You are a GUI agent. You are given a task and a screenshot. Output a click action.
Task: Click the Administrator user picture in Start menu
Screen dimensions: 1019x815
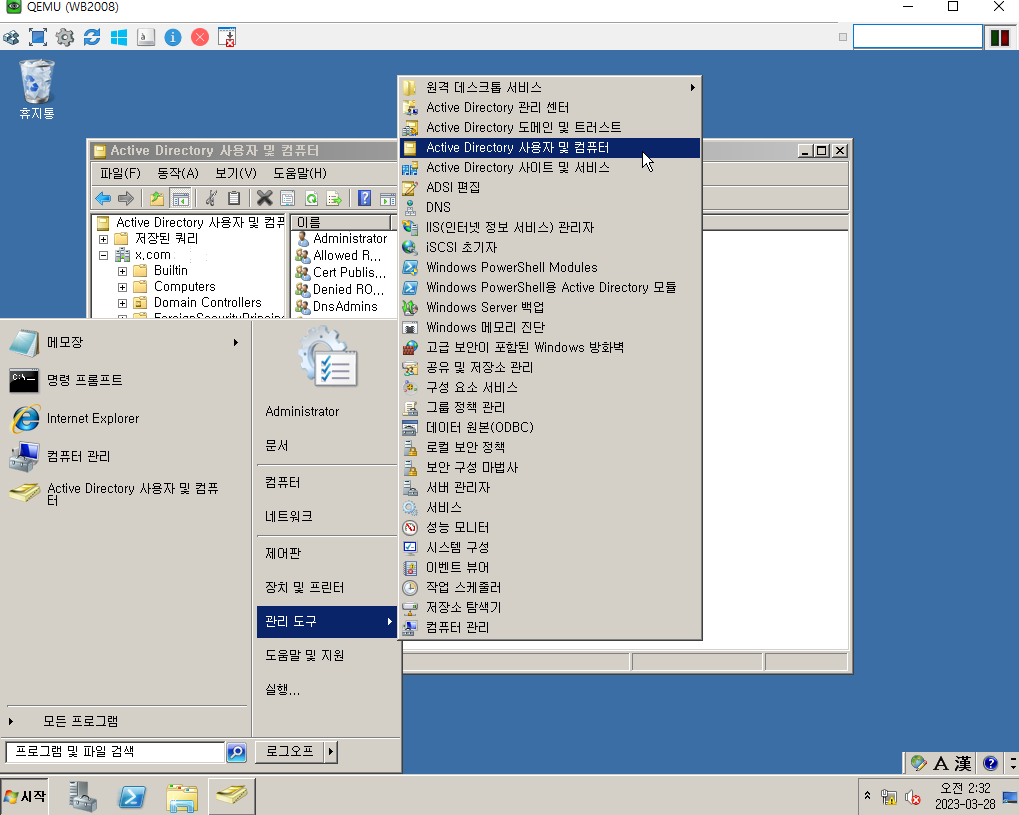pyautogui.click(x=328, y=358)
